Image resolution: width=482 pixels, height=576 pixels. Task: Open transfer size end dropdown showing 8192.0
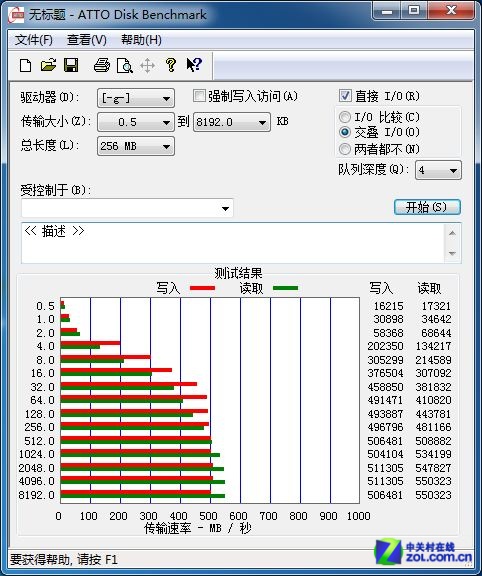pos(231,122)
